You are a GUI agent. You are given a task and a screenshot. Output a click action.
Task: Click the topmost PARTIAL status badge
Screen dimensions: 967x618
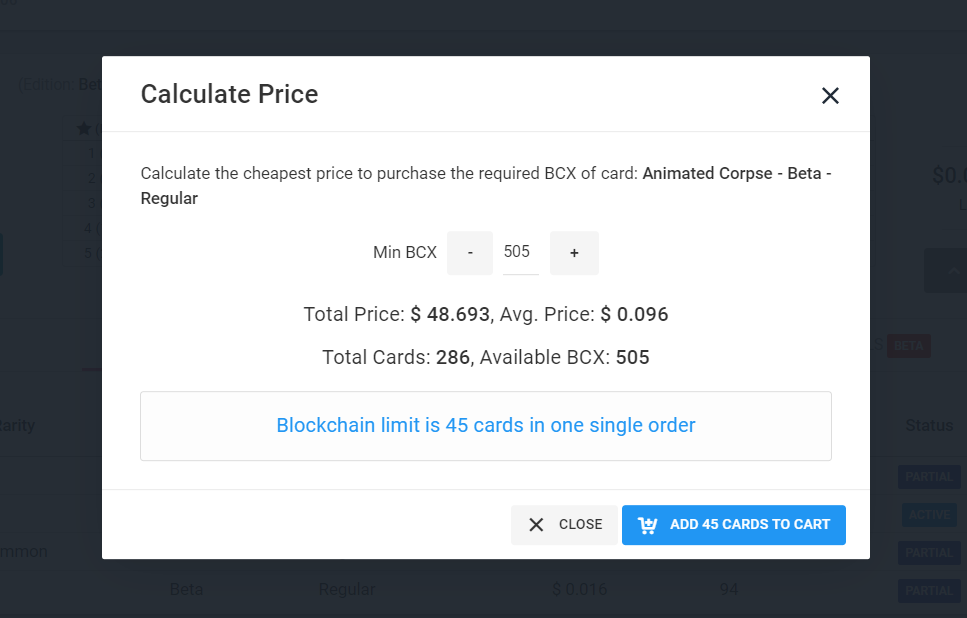point(929,477)
